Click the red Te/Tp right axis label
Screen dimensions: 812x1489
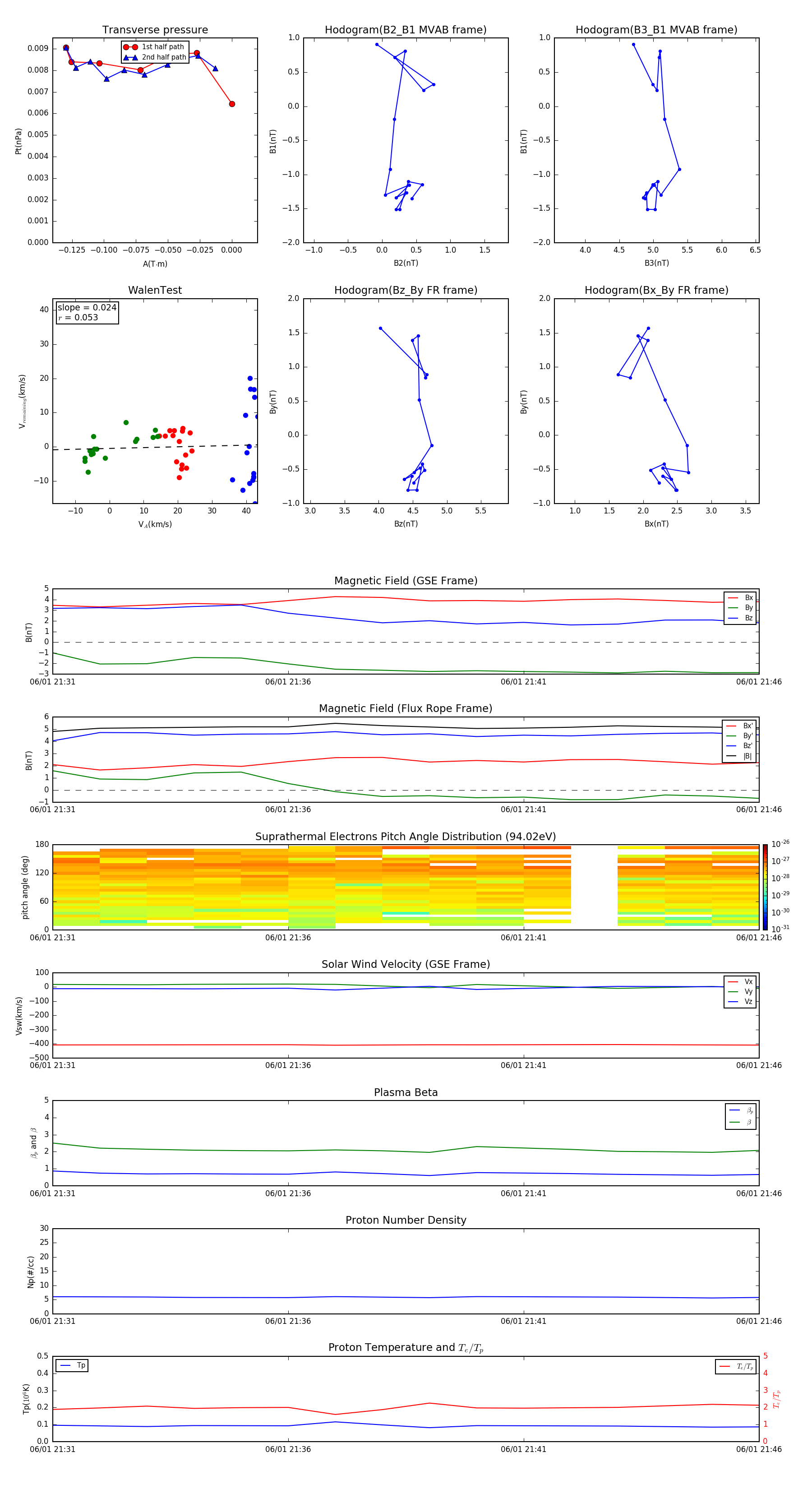777,1399
